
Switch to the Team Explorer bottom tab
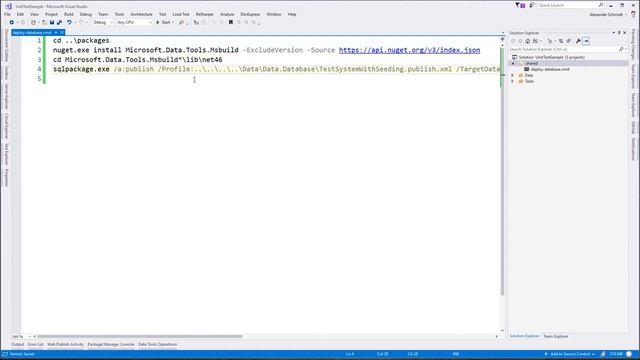pyautogui.click(x=556, y=336)
